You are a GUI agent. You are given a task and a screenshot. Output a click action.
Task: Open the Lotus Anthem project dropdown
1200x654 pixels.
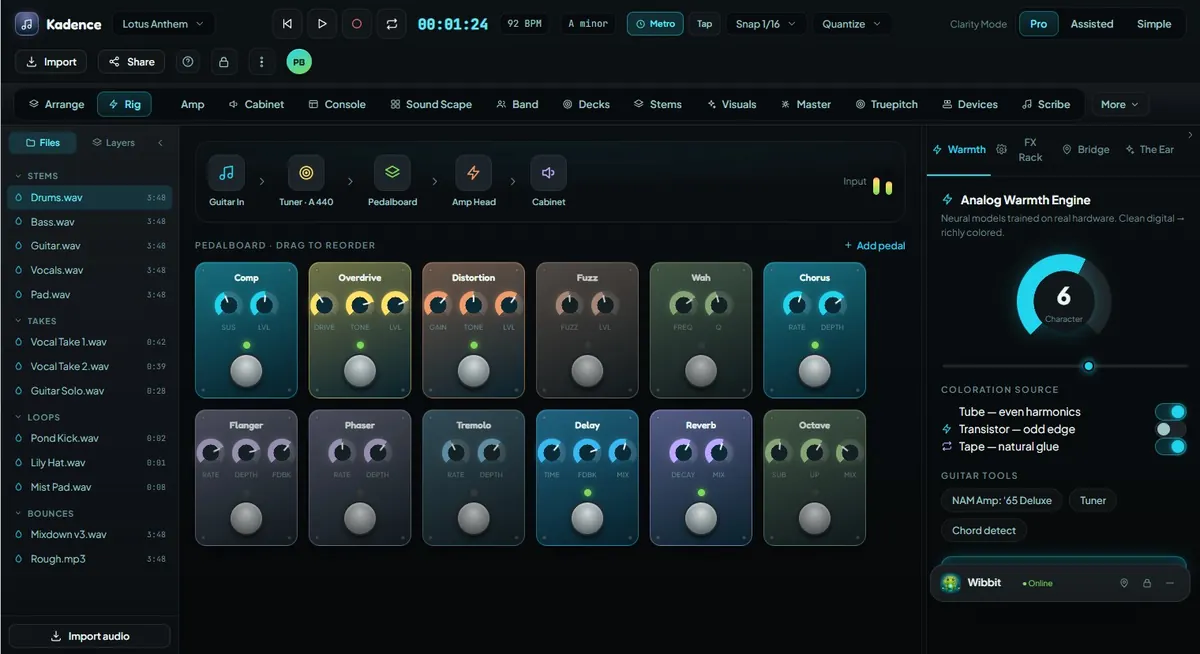pos(162,23)
